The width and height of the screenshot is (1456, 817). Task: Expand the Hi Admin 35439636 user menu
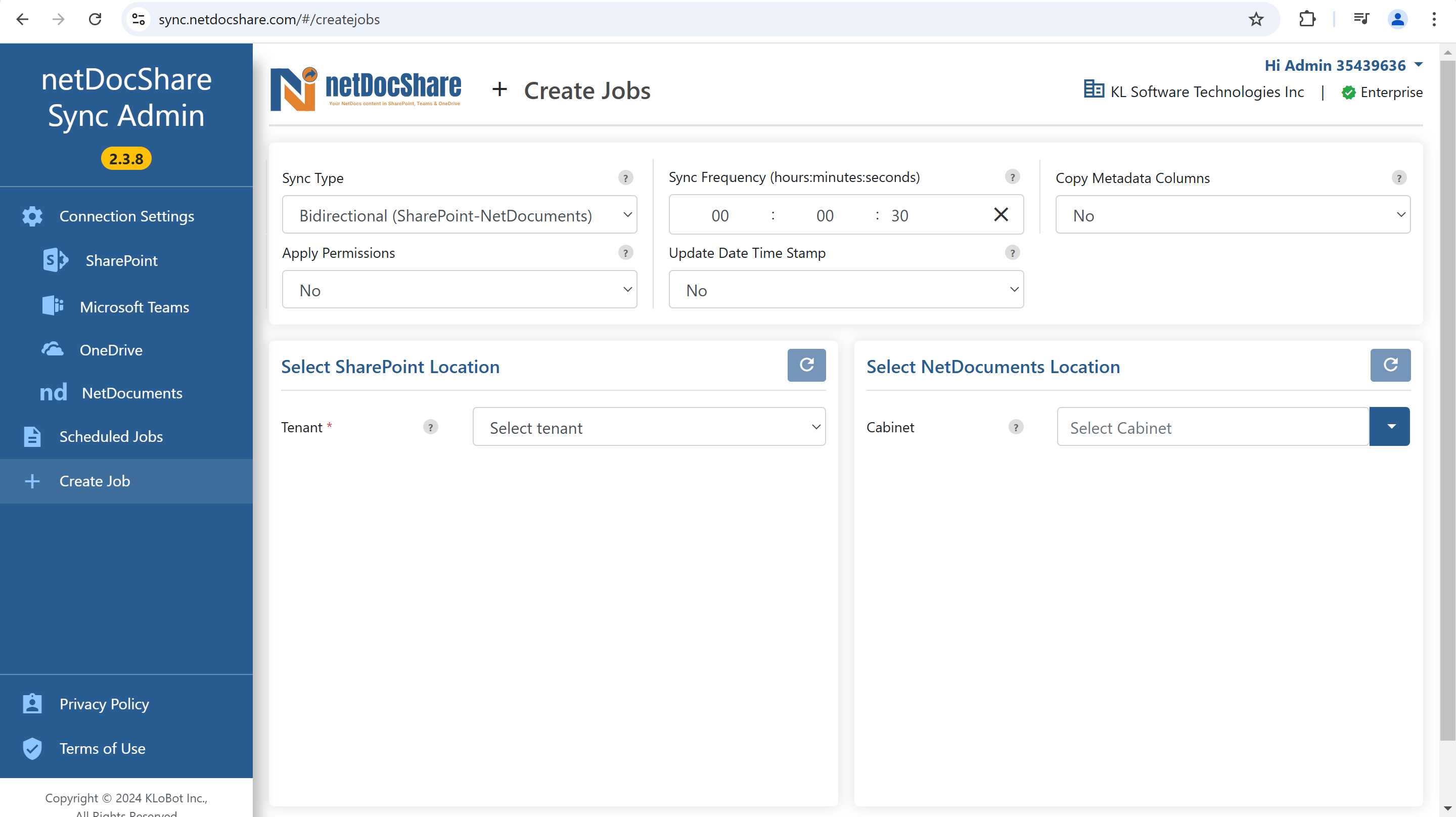pyautogui.click(x=1344, y=66)
